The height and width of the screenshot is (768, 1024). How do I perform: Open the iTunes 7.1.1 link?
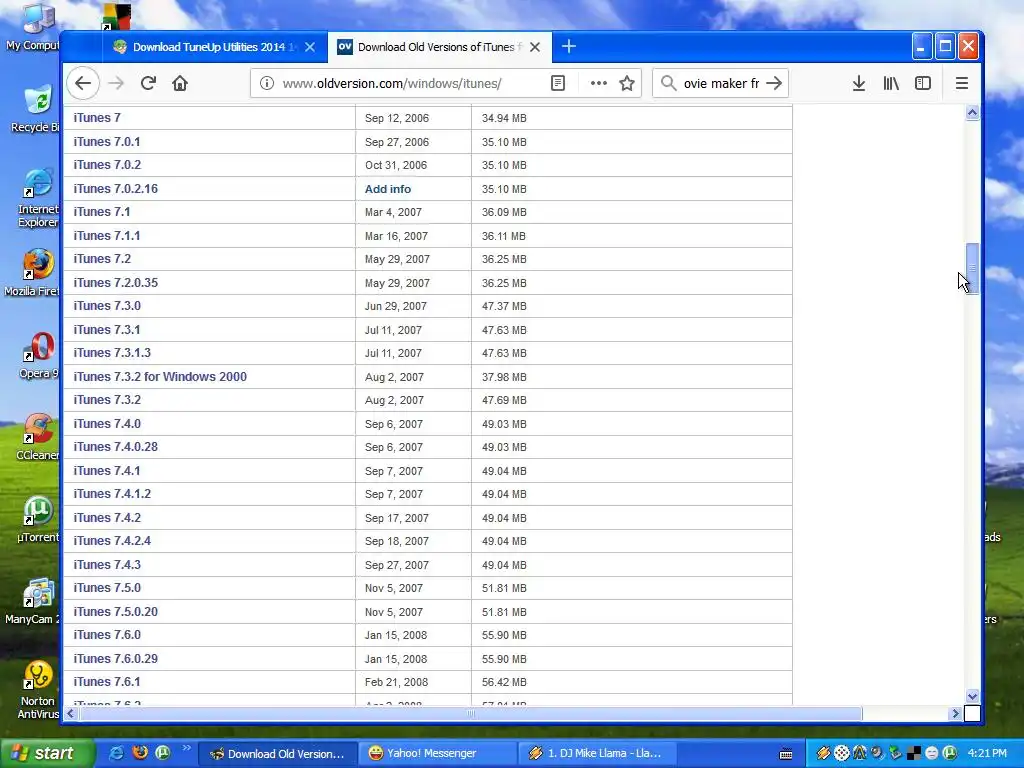pos(107,236)
